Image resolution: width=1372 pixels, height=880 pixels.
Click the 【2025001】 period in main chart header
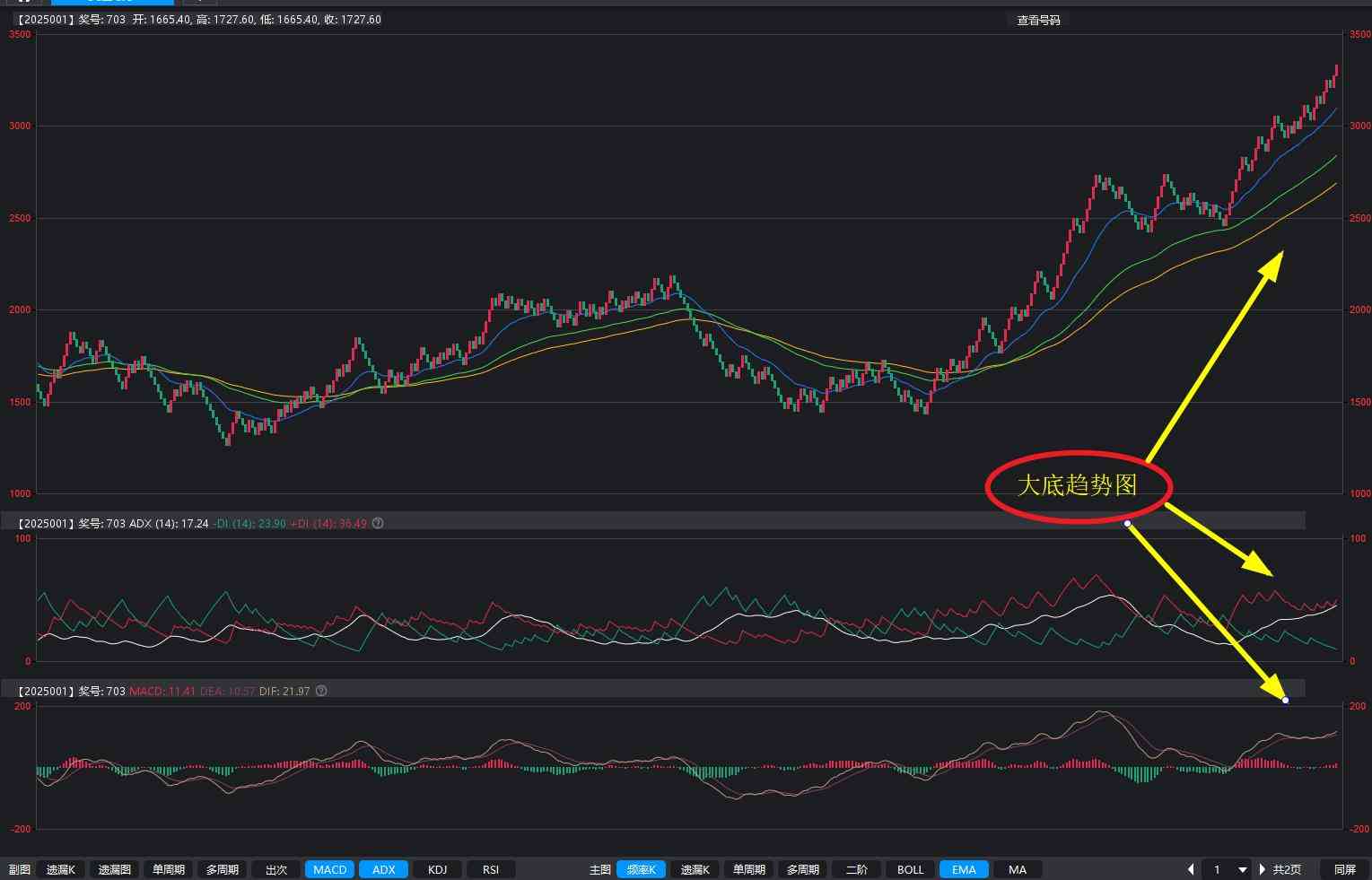click(x=45, y=19)
